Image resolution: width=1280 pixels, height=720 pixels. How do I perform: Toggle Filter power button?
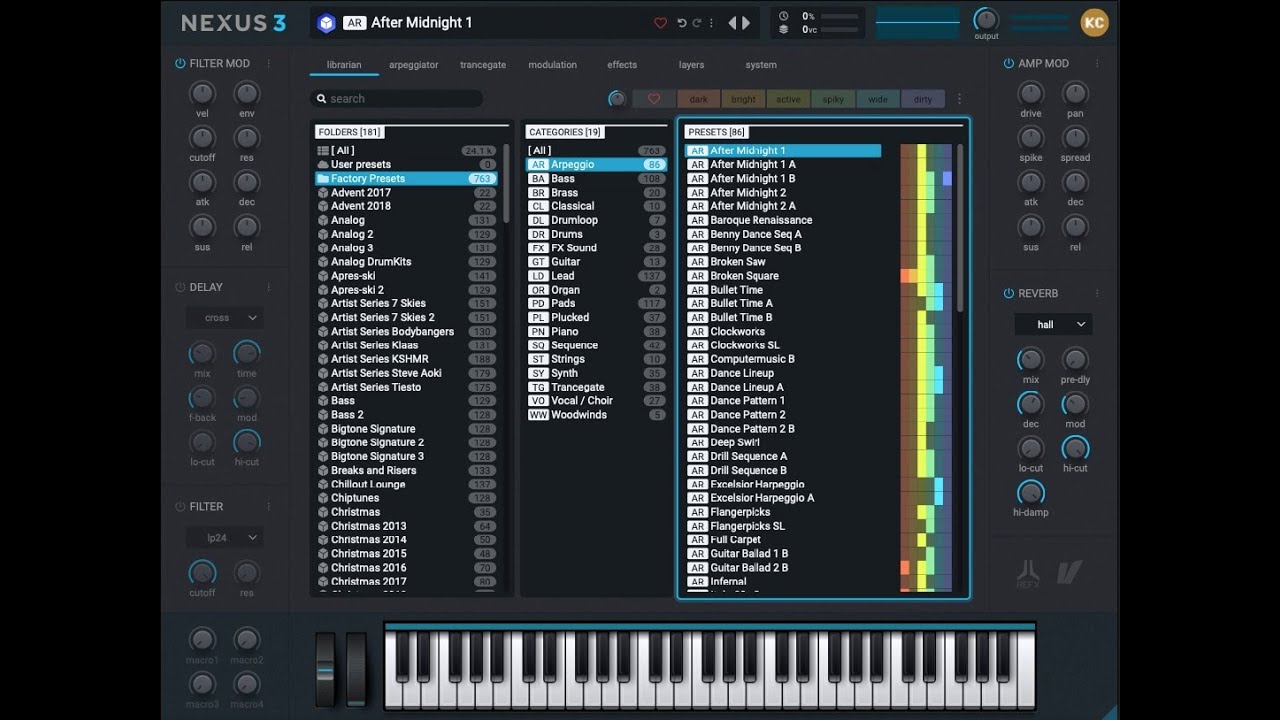180,506
